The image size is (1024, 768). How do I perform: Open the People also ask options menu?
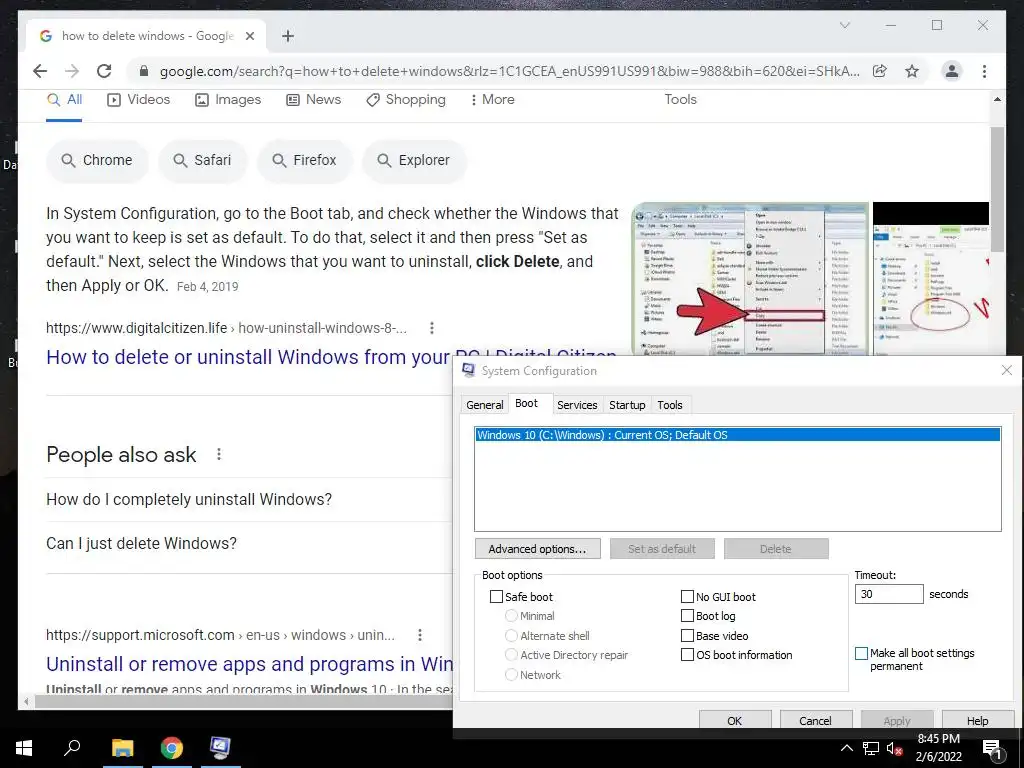(x=219, y=455)
